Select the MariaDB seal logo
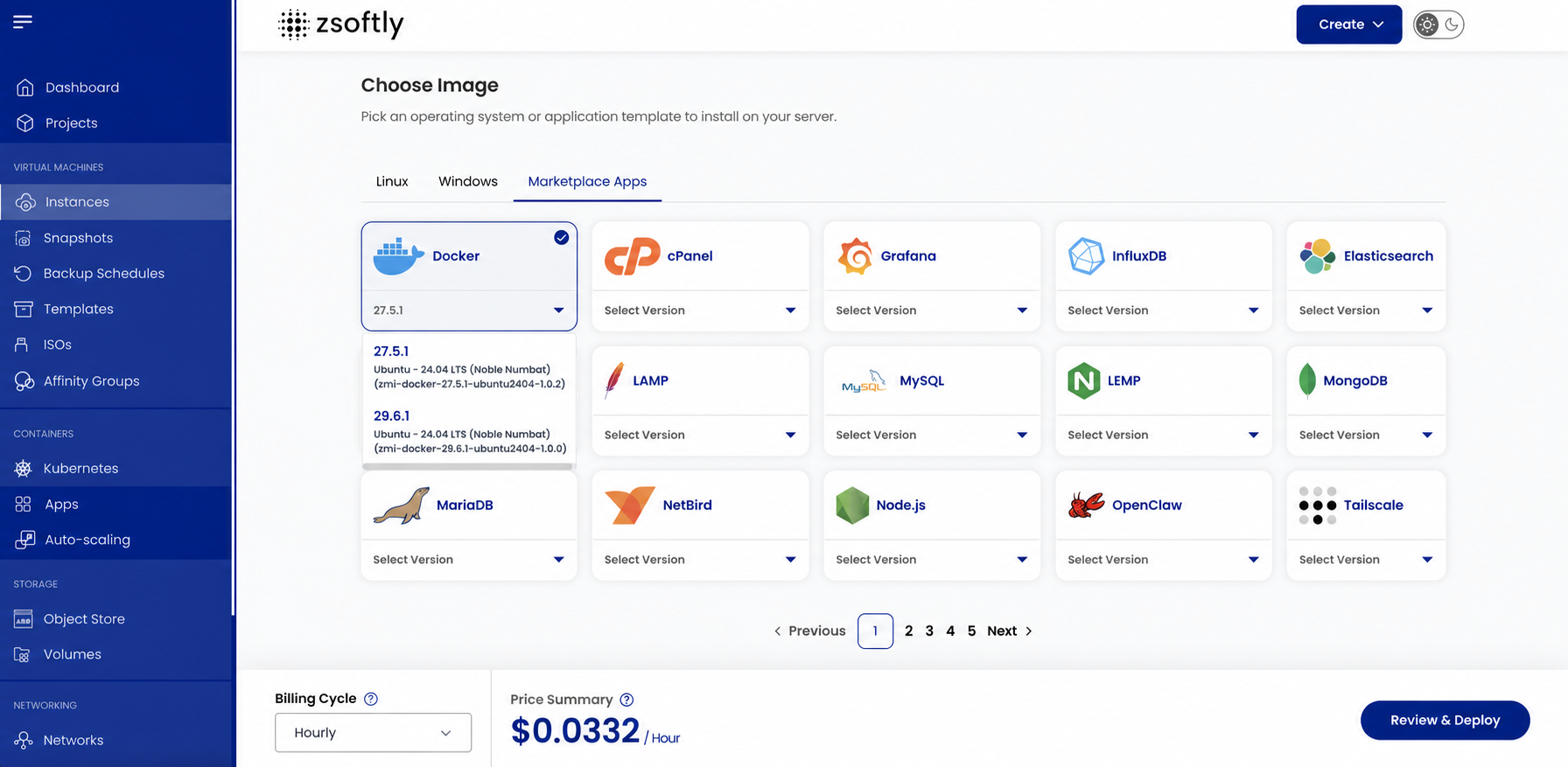The width and height of the screenshot is (1568, 767). [402, 506]
